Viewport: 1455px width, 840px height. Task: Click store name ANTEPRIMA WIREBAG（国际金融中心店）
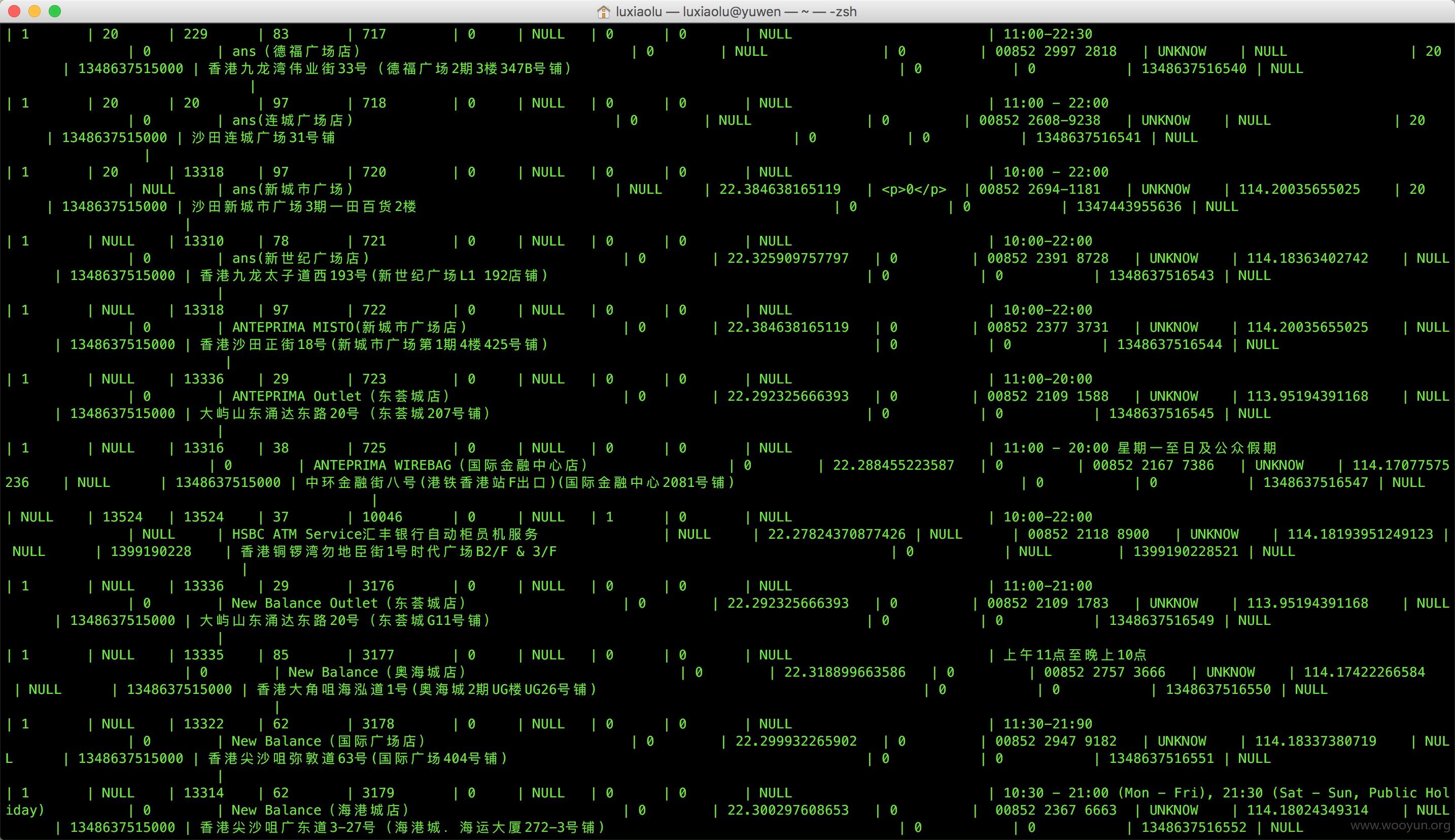451,466
